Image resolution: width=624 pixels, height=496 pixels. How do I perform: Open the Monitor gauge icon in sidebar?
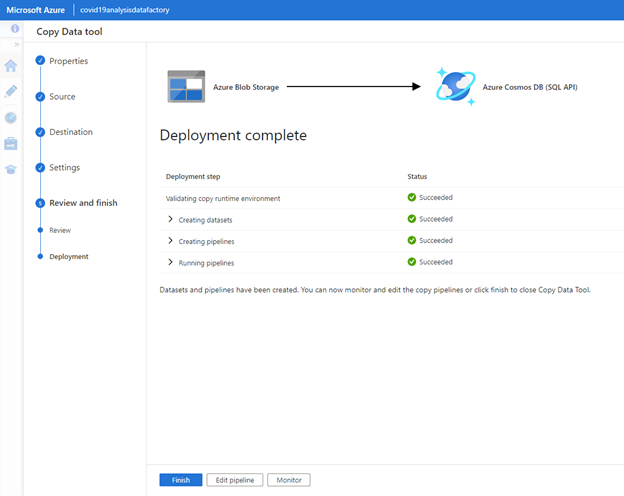point(11,118)
